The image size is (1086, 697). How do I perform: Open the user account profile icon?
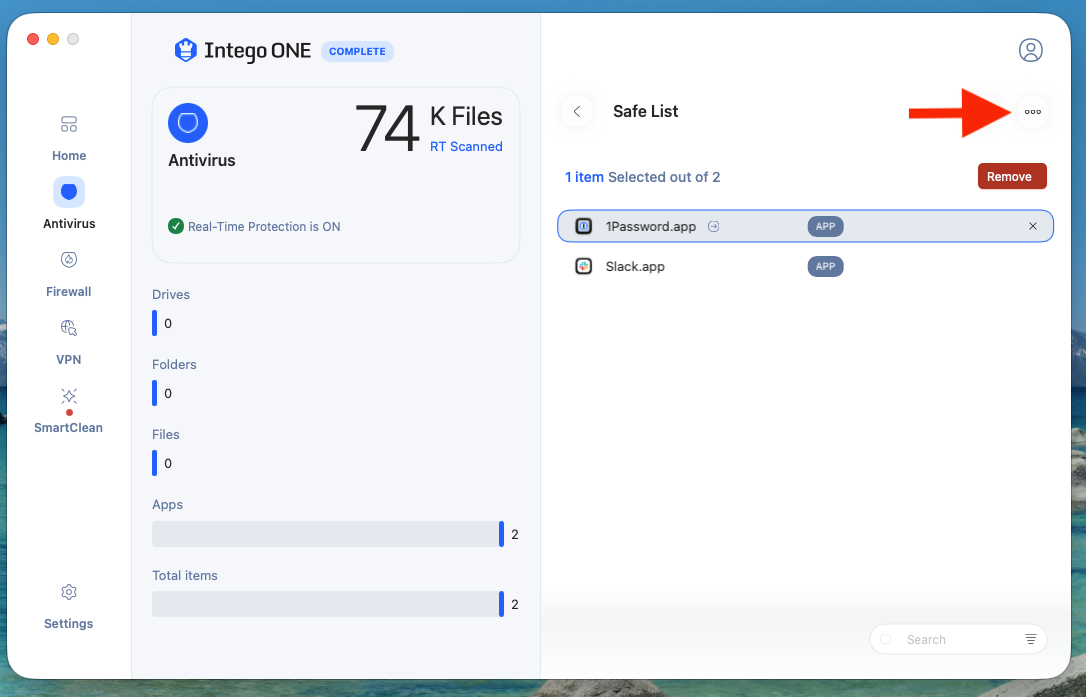[1031, 50]
